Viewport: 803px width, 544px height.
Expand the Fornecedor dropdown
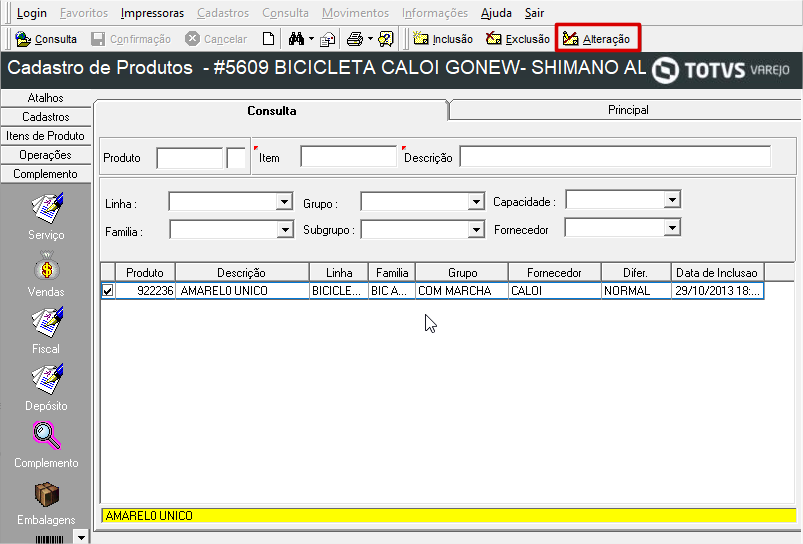672,227
